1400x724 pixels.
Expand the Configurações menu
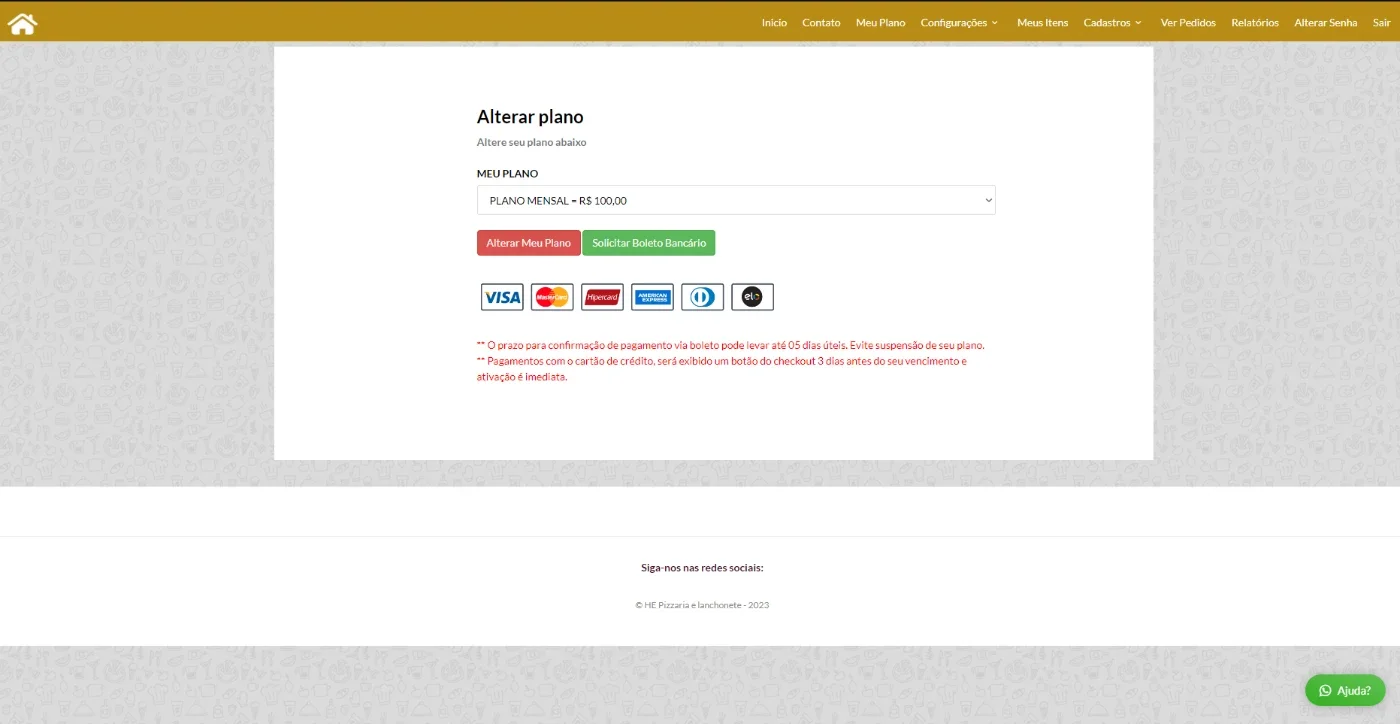point(959,22)
